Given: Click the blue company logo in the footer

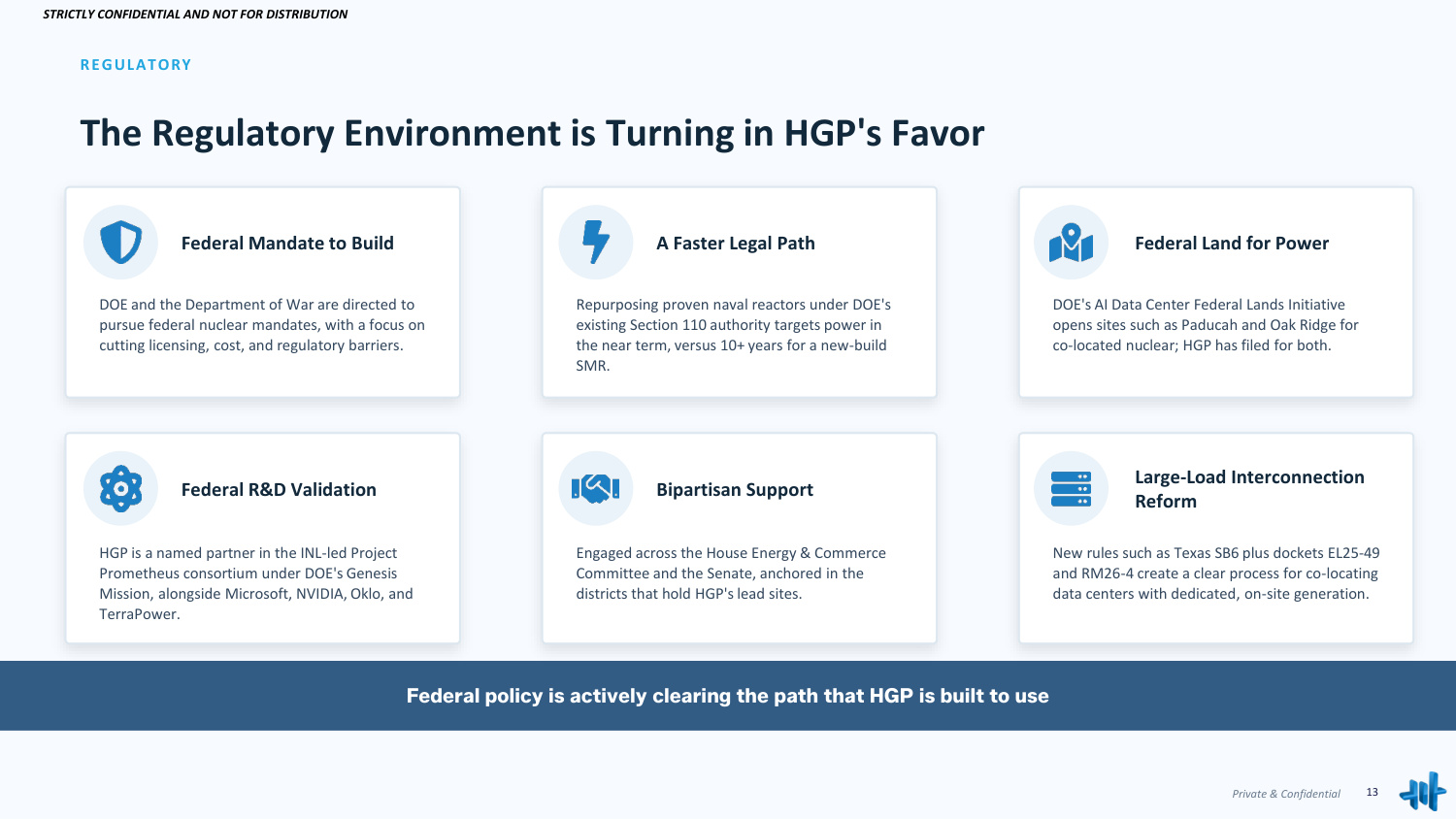Looking at the screenshot, I should tap(1422, 793).
